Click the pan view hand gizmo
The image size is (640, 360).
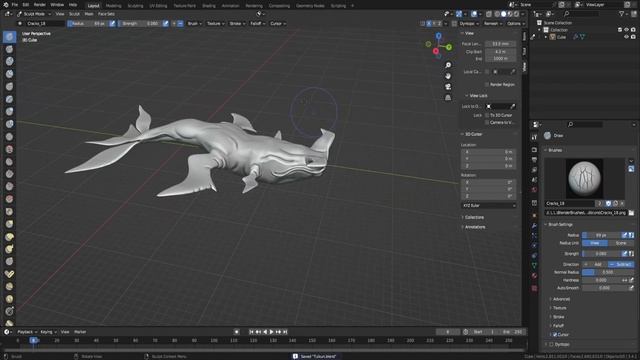pyautogui.click(x=448, y=76)
